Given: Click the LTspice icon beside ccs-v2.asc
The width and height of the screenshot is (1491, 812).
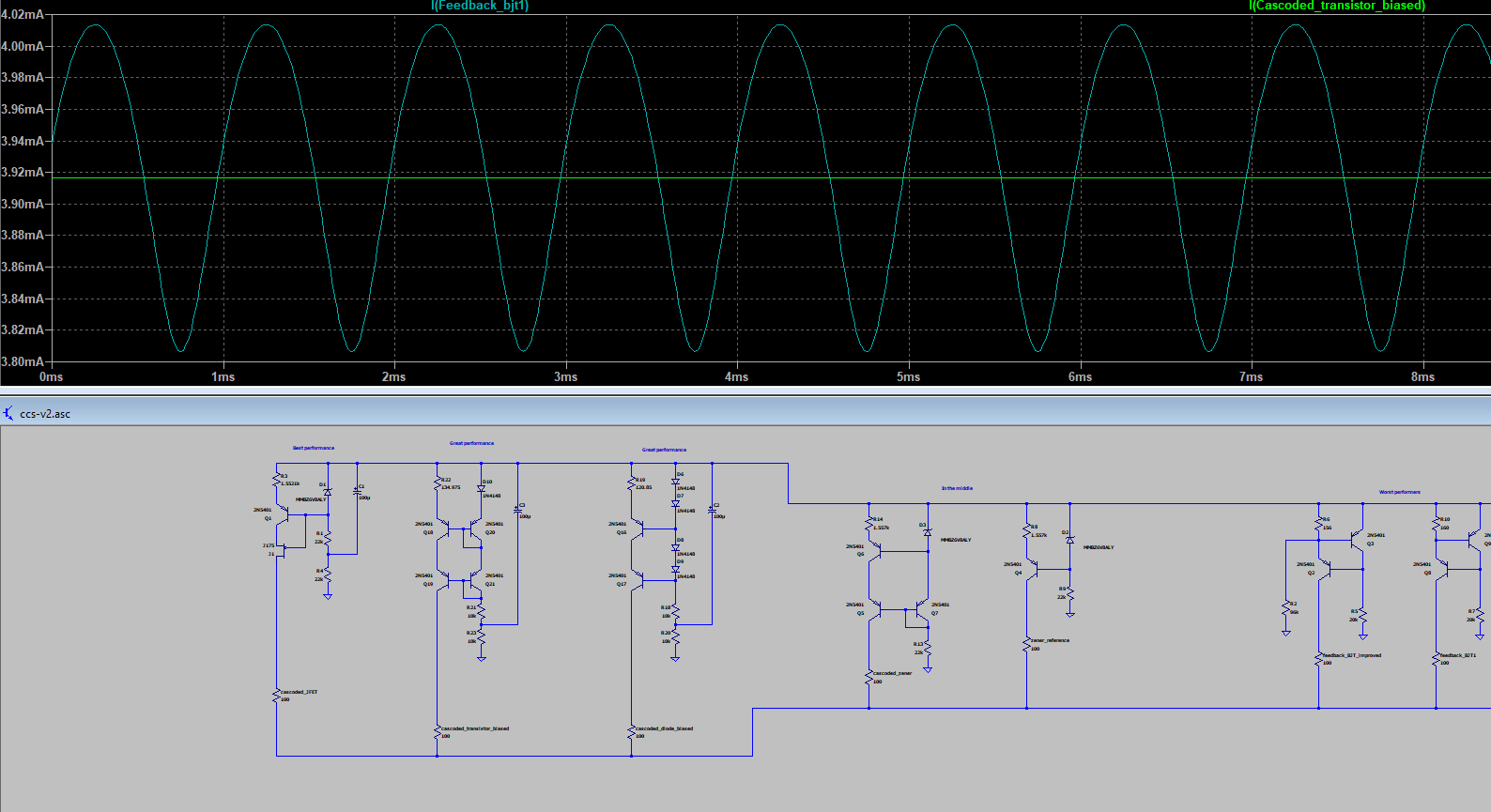Looking at the screenshot, I should pyautogui.click(x=8, y=413).
